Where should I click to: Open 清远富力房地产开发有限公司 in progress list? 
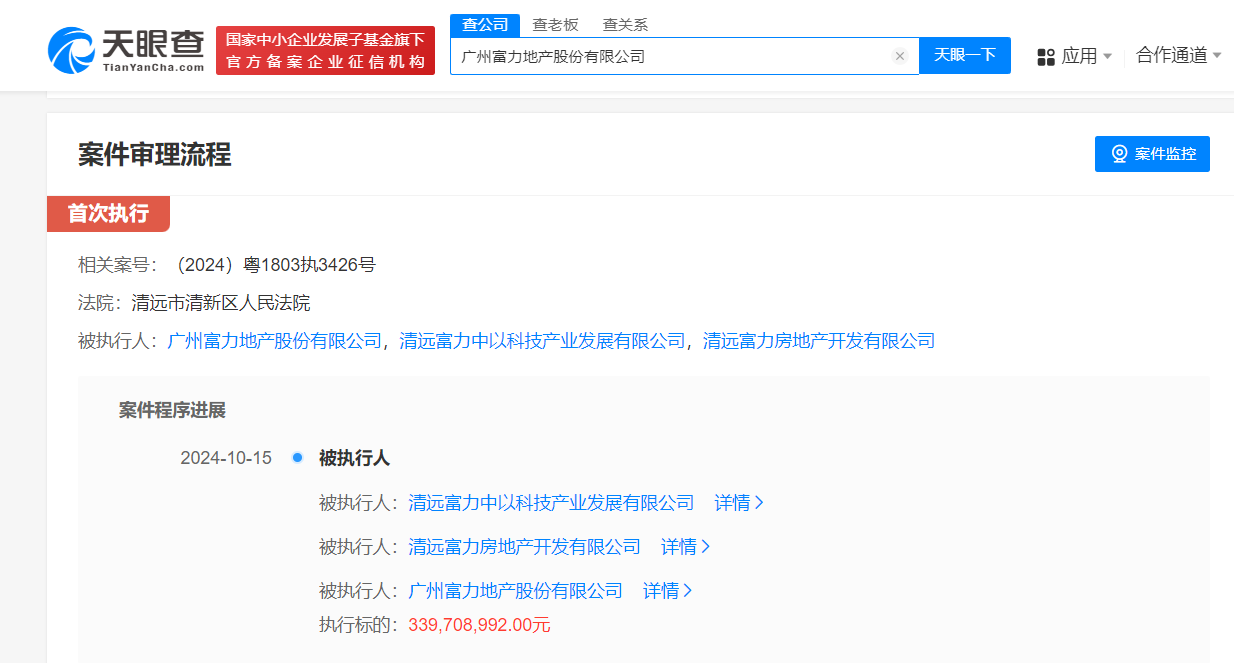524,547
